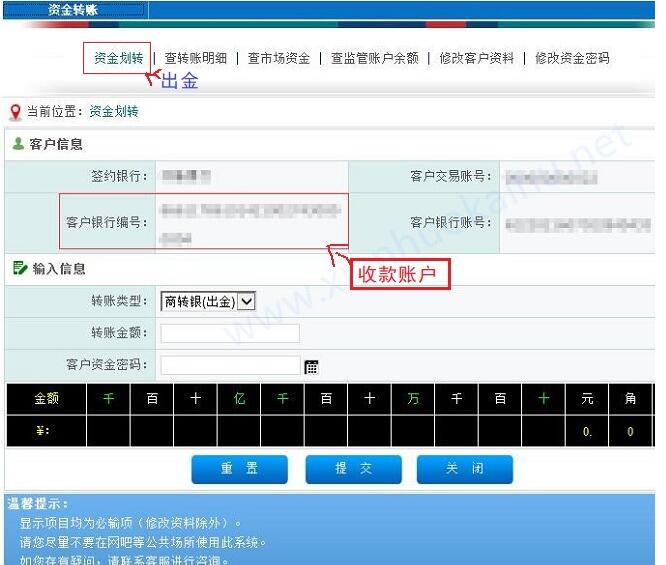
Task: Click the 签约银行 label
Action: click(x=119, y=176)
